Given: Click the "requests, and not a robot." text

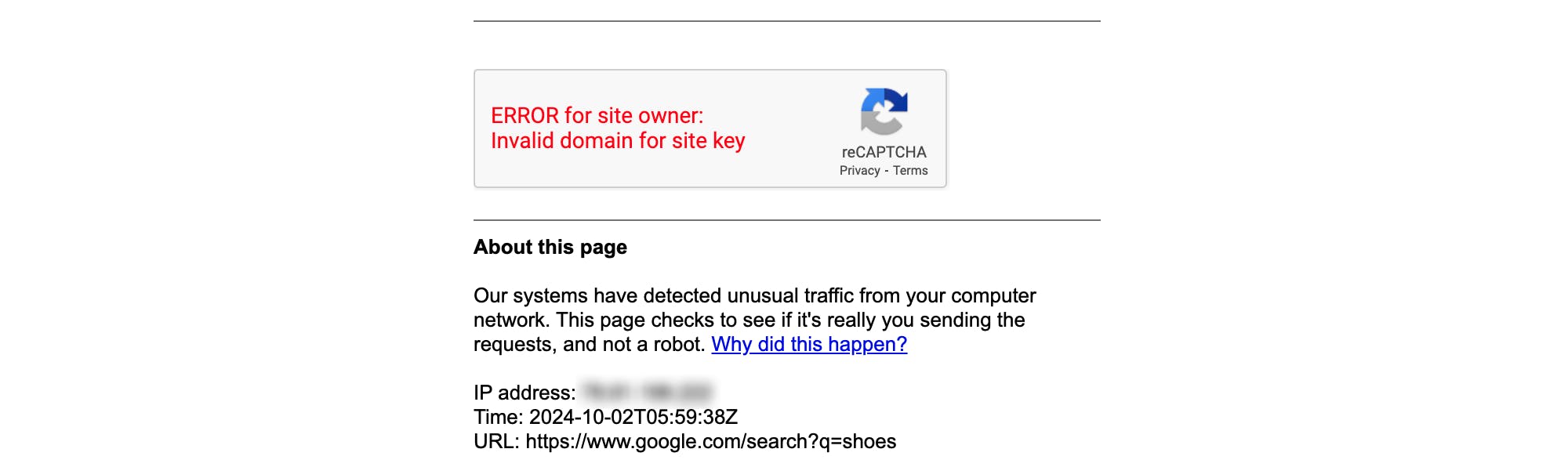Looking at the screenshot, I should click(x=590, y=345).
